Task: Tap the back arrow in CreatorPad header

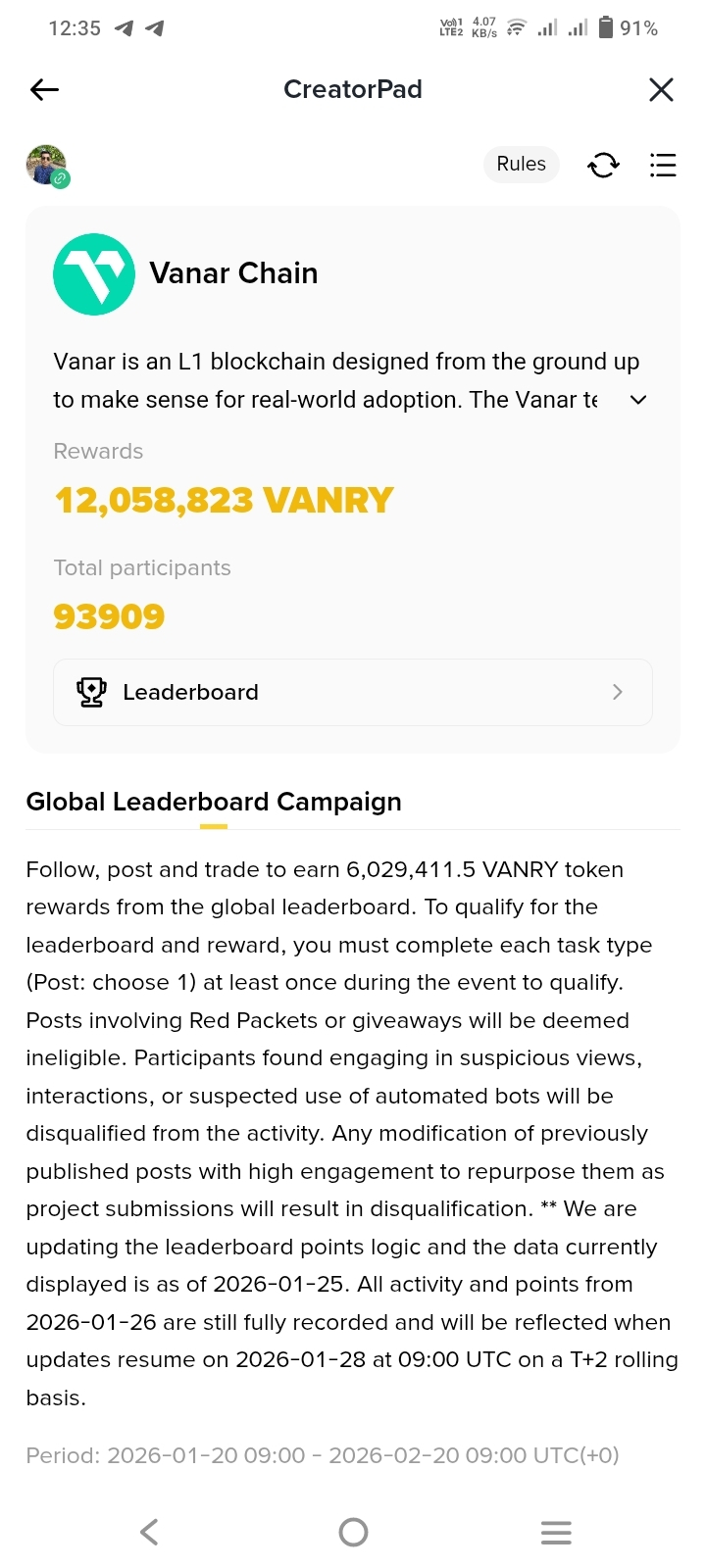Action: tap(45, 90)
